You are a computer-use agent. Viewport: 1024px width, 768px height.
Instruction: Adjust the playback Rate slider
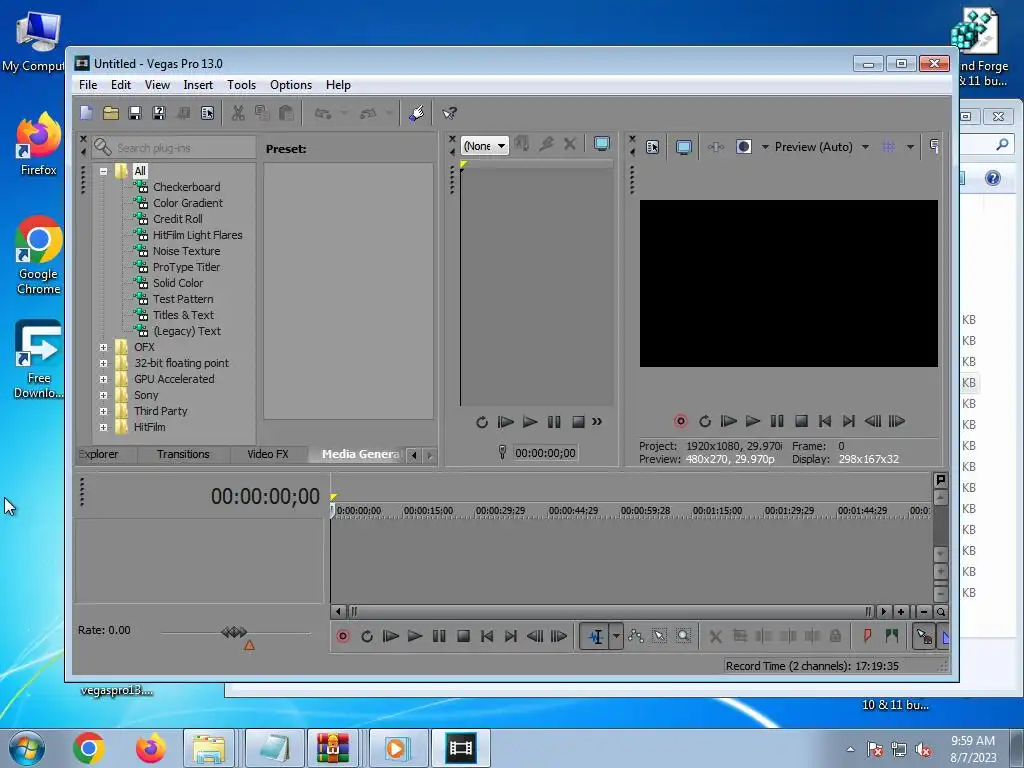click(x=234, y=632)
